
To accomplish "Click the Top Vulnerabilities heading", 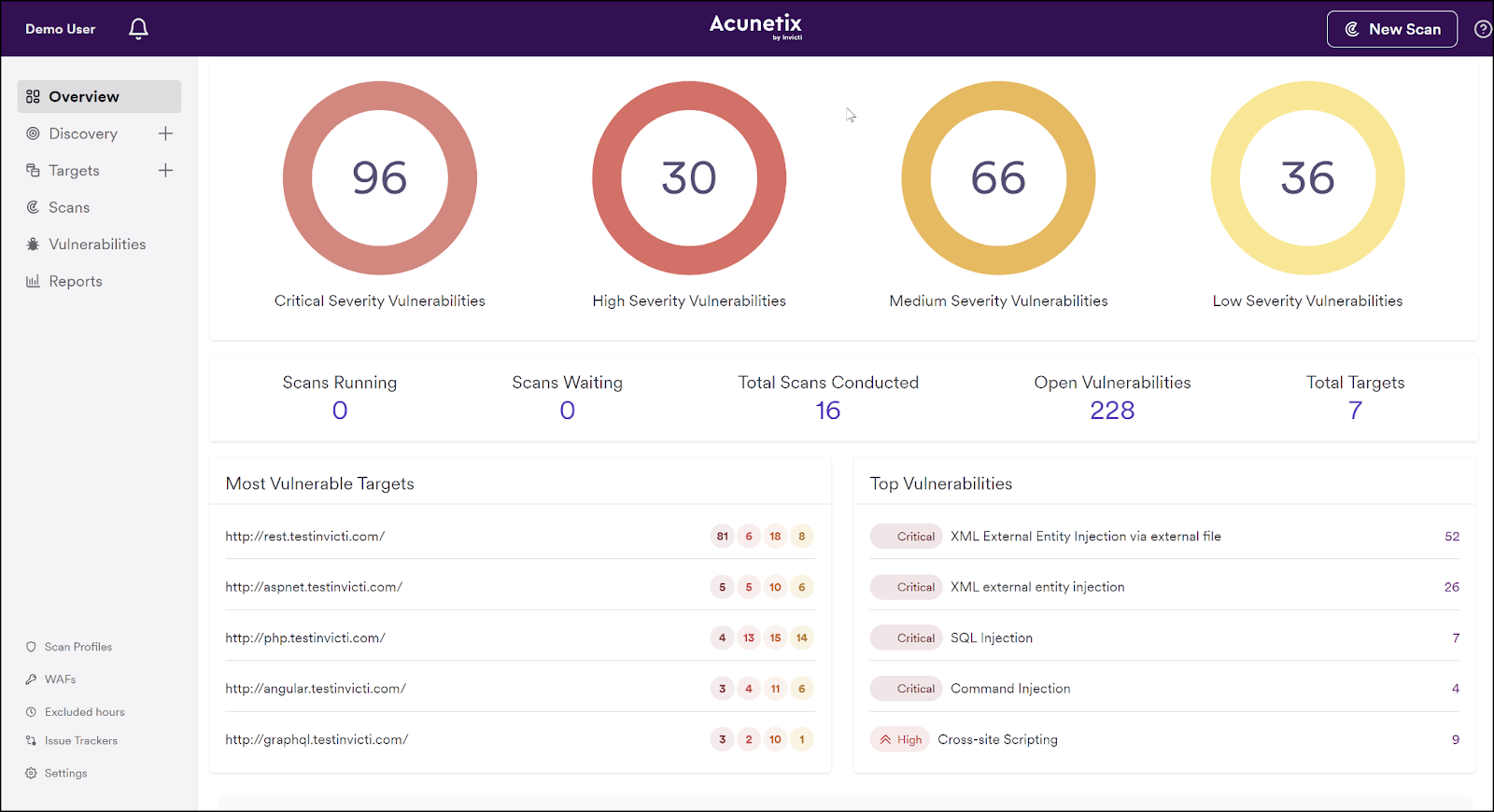I will point(941,483).
